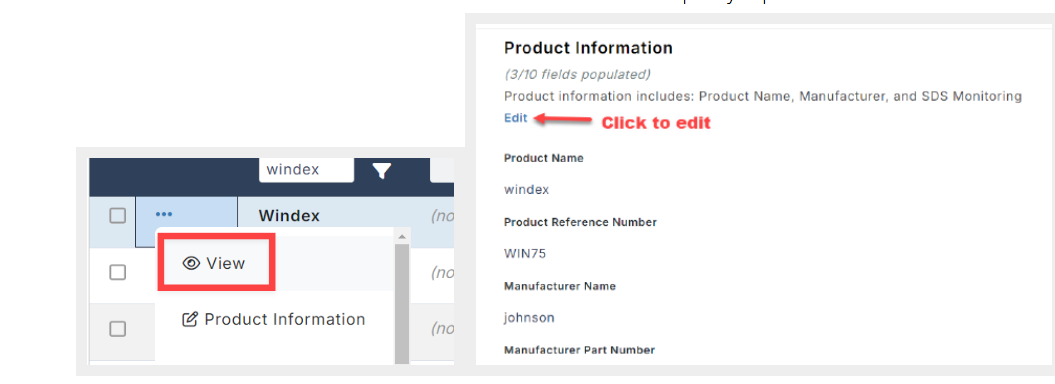Select View from the context menu

coord(215,263)
